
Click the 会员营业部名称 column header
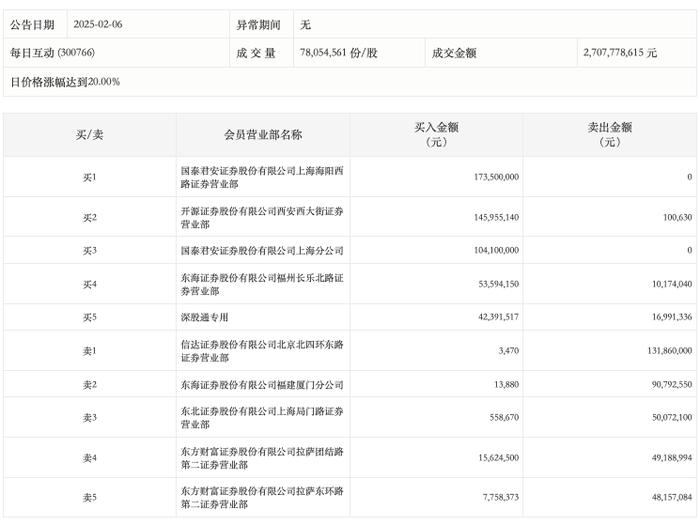(263, 135)
